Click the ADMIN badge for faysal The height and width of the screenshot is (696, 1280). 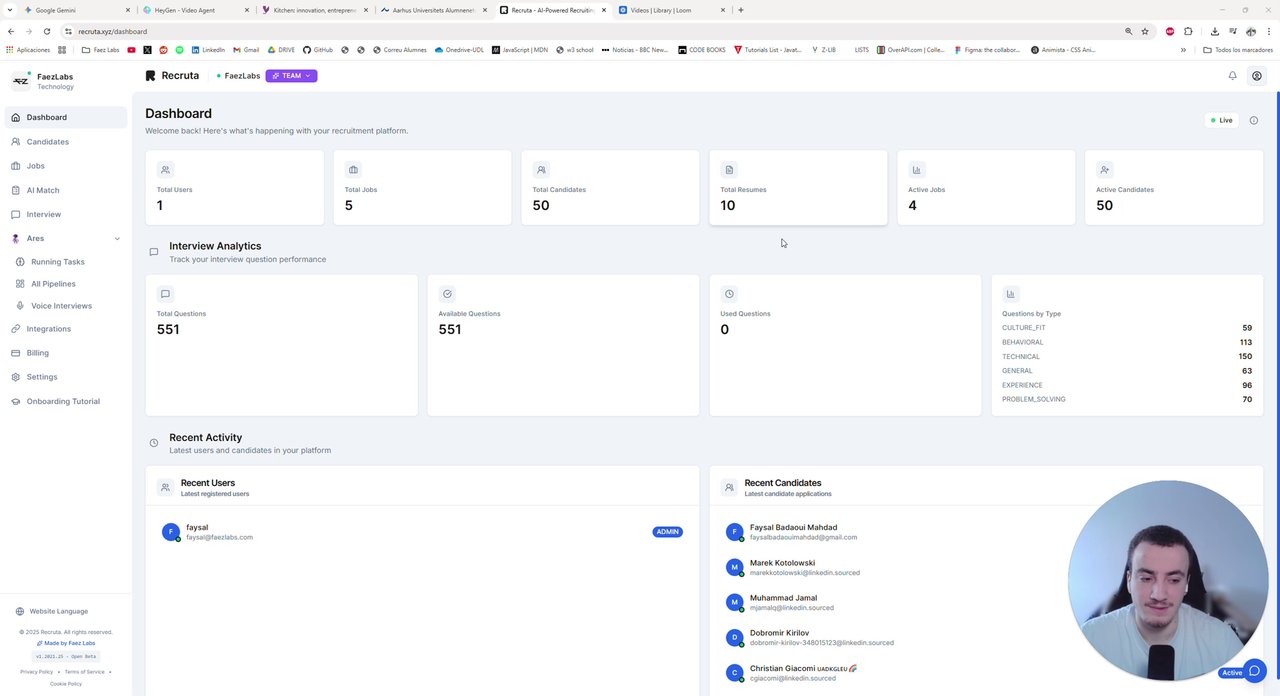pos(668,532)
